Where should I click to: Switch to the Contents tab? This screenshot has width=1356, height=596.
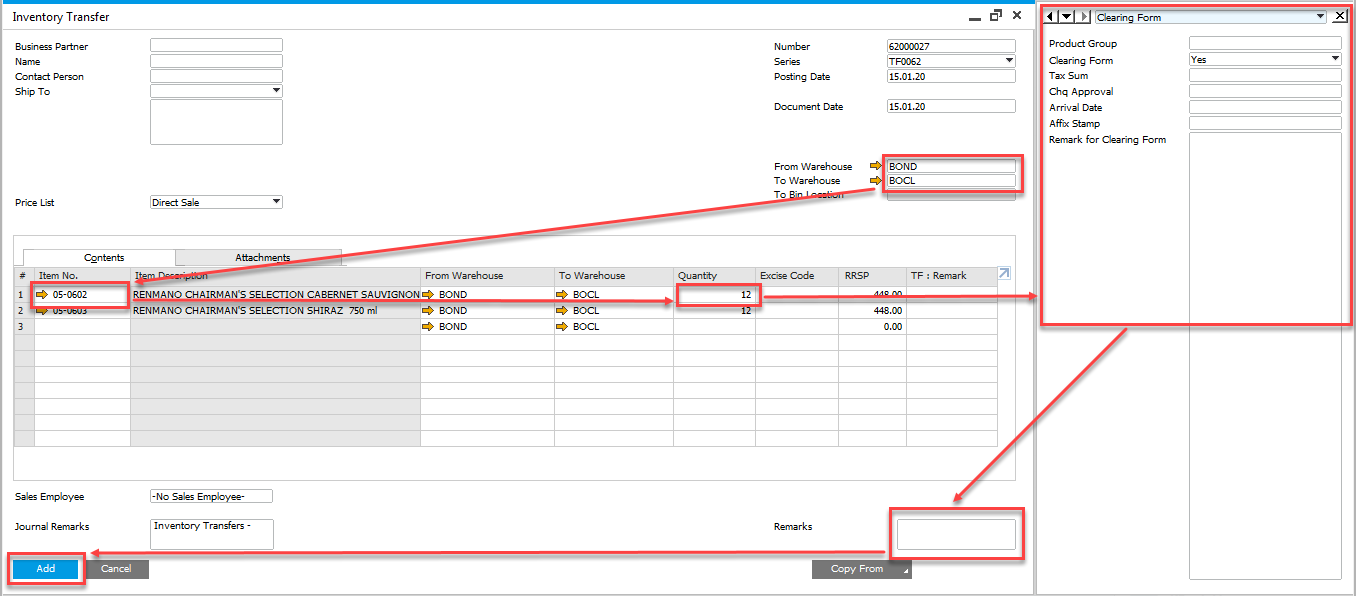104,258
